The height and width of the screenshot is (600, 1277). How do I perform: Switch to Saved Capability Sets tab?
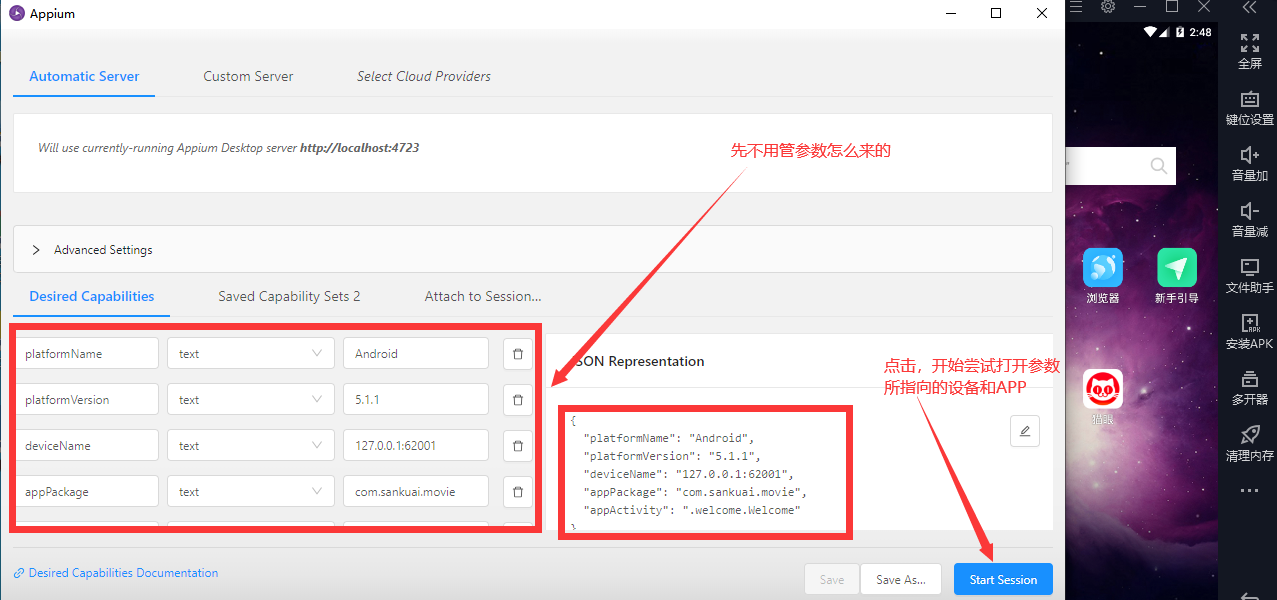pyautogui.click(x=289, y=296)
